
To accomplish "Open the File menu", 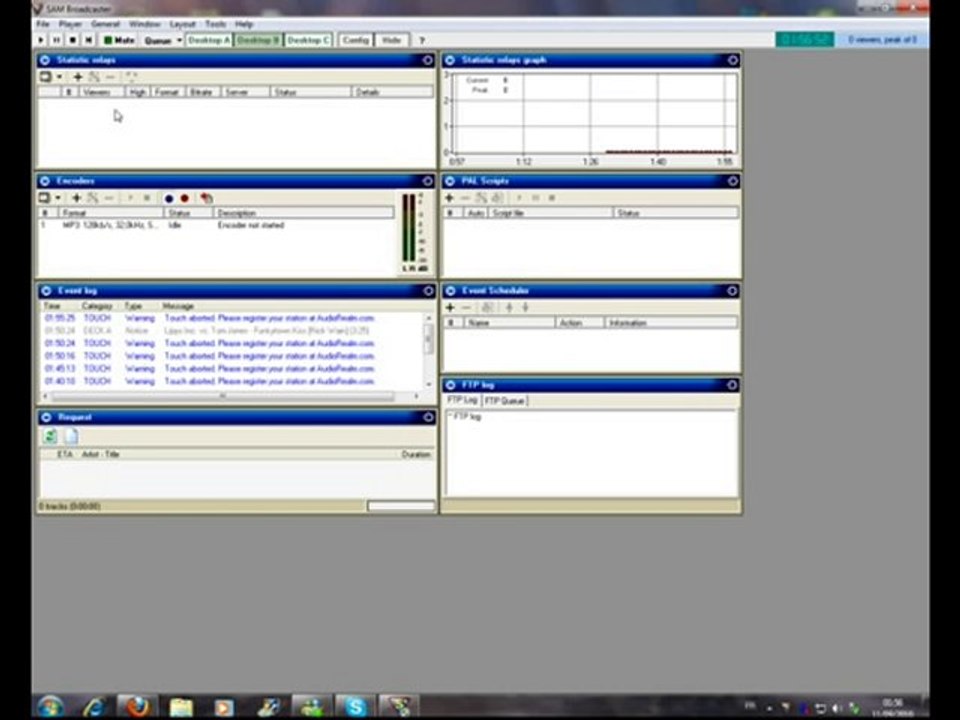I will coord(43,24).
